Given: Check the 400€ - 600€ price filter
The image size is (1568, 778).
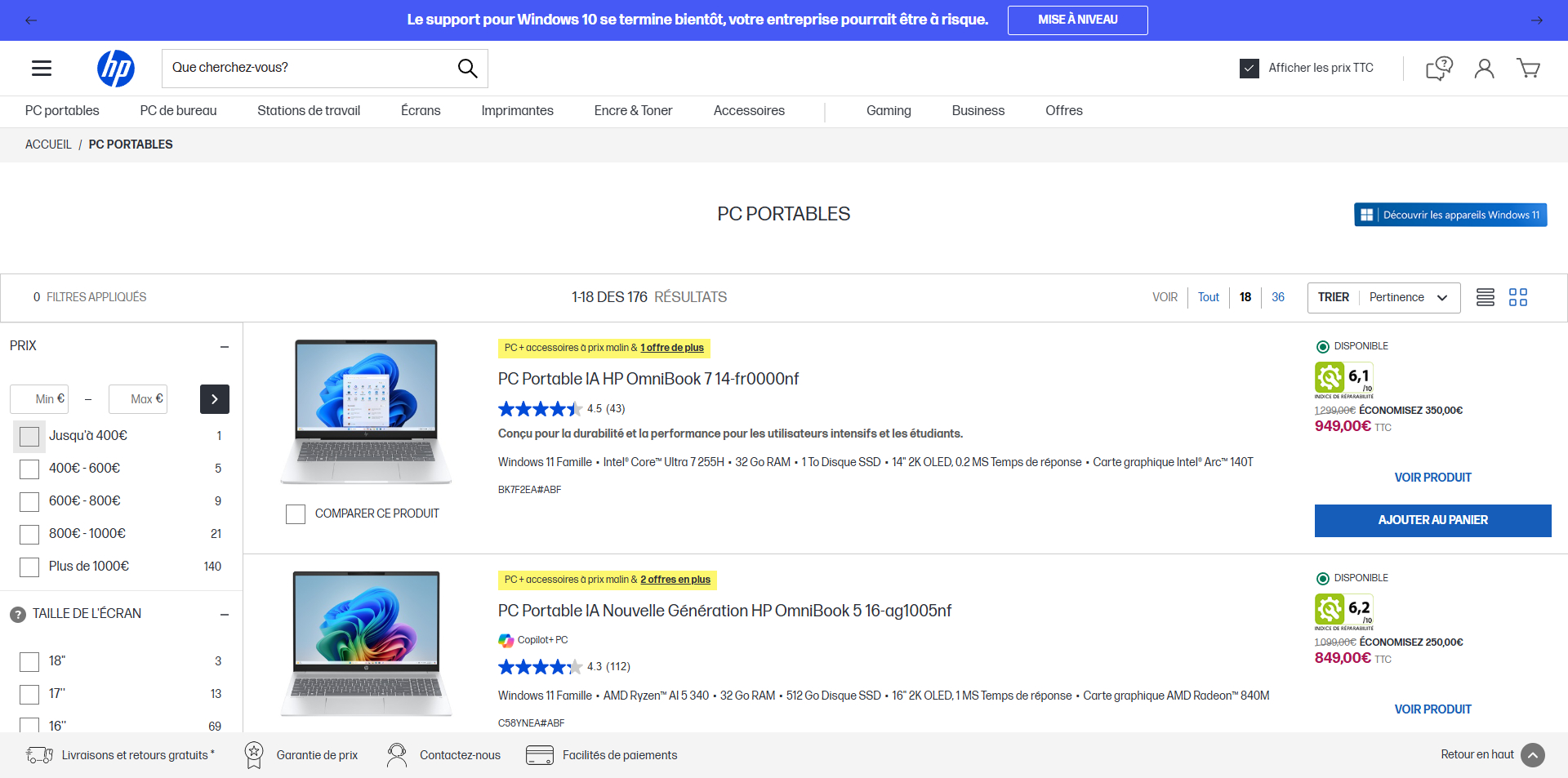Looking at the screenshot, I should pyautogui.click(x=29, y=469).
